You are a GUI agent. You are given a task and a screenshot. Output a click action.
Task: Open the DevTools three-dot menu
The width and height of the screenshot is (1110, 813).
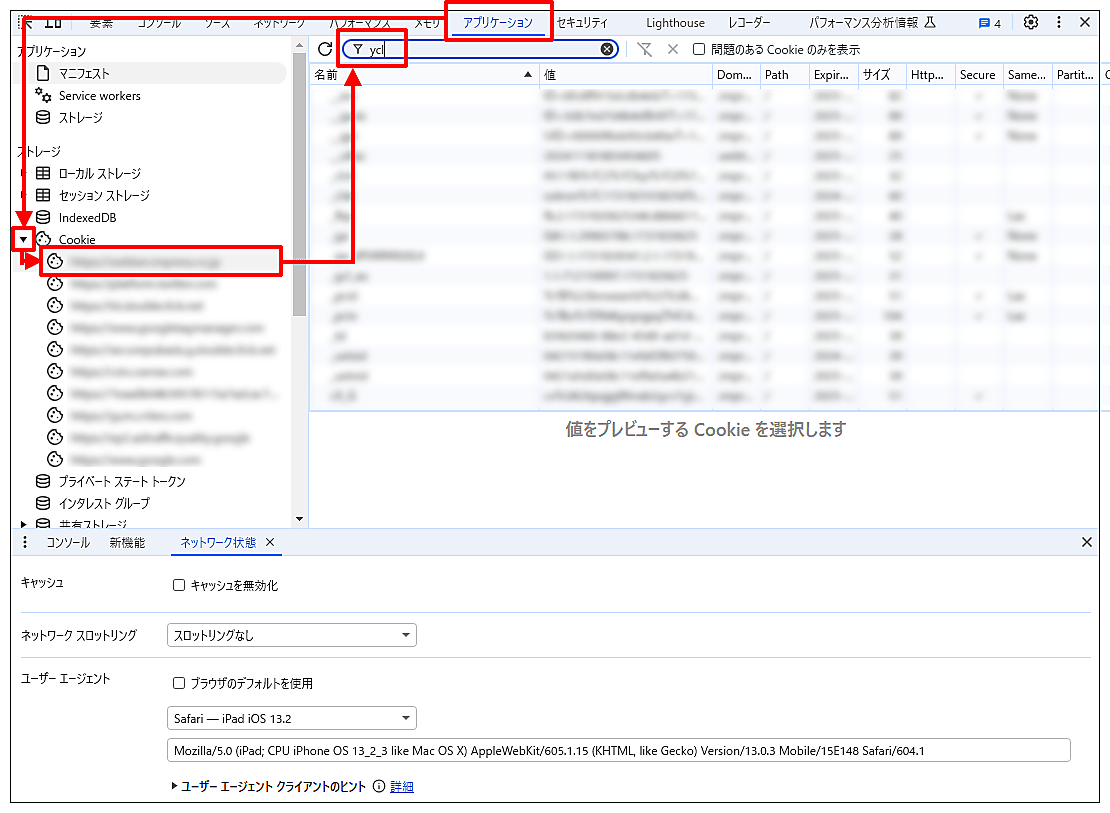1059,22
